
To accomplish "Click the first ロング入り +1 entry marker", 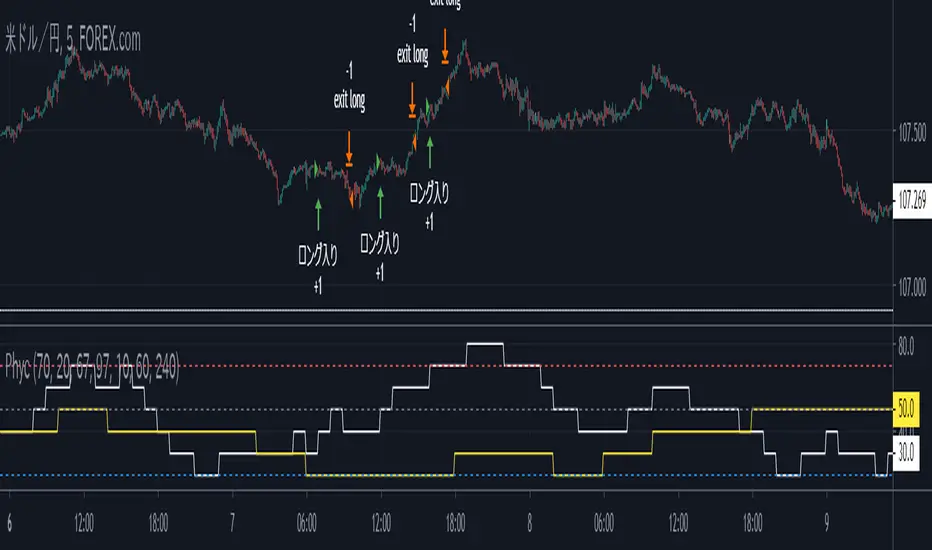I will [x=318, y=270].
